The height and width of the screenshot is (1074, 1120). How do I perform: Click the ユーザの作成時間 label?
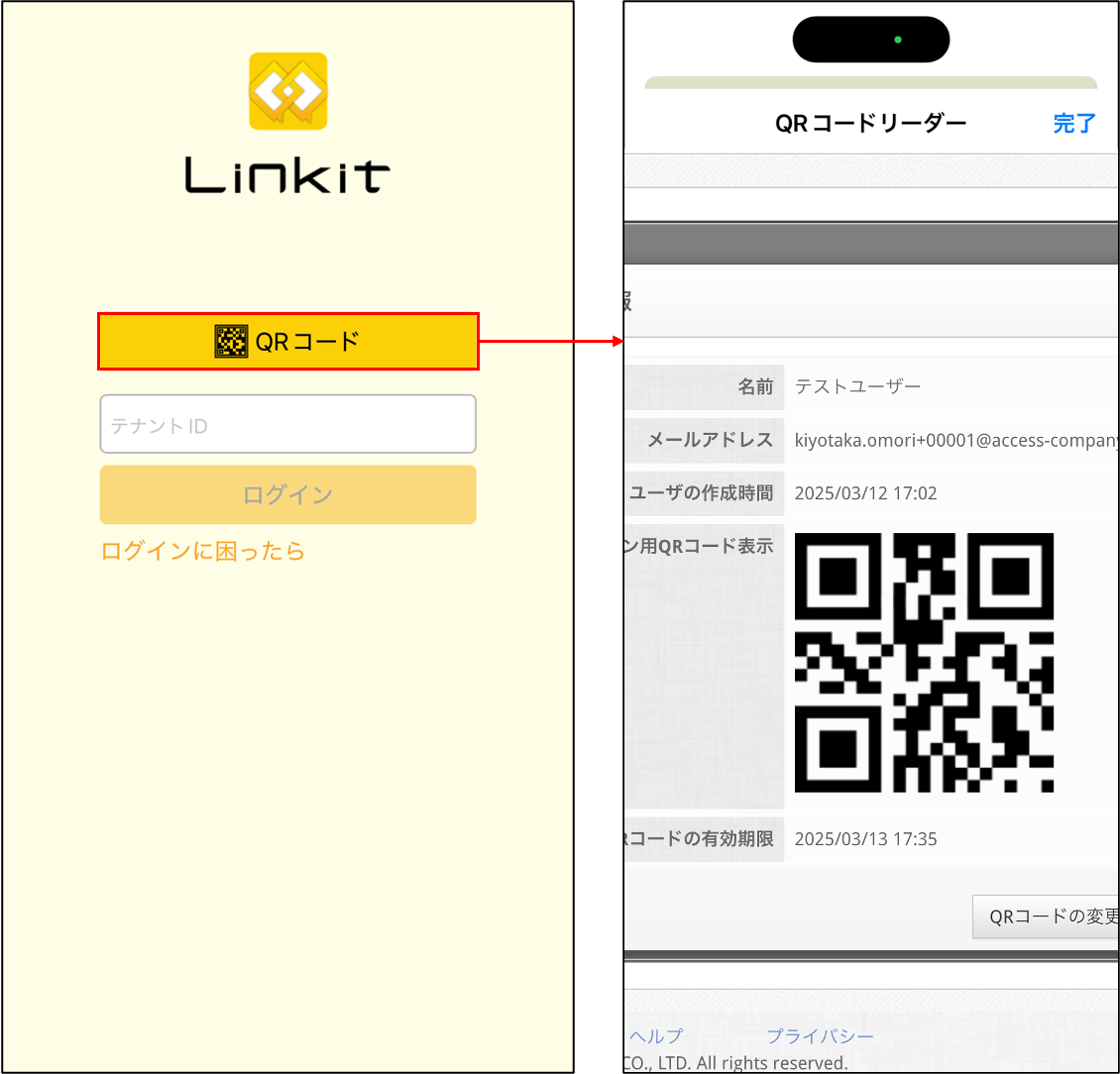tap(702, 492)
